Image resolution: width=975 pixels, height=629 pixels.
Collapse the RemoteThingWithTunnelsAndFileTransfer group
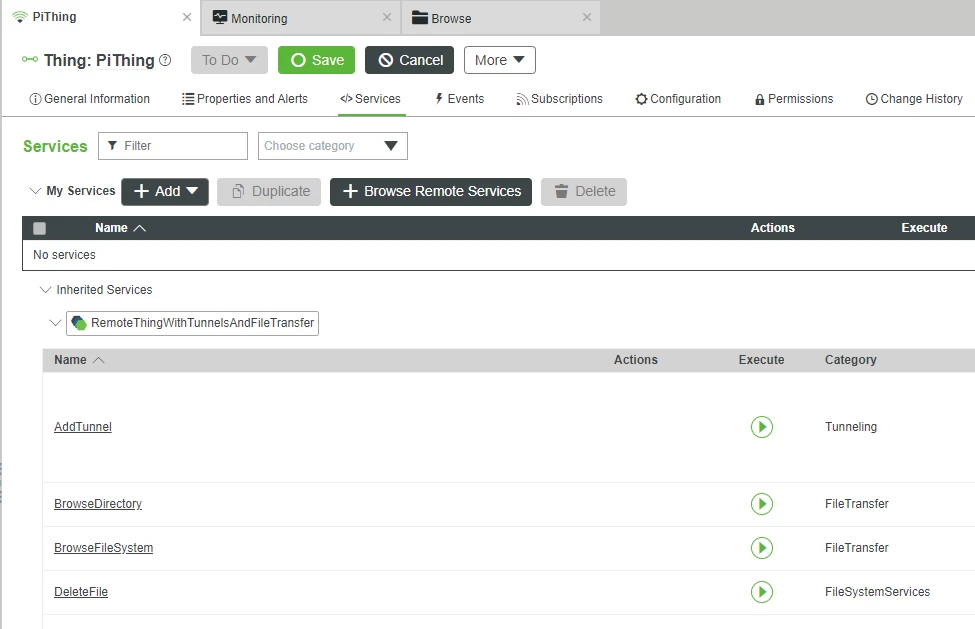pos(55,323)
